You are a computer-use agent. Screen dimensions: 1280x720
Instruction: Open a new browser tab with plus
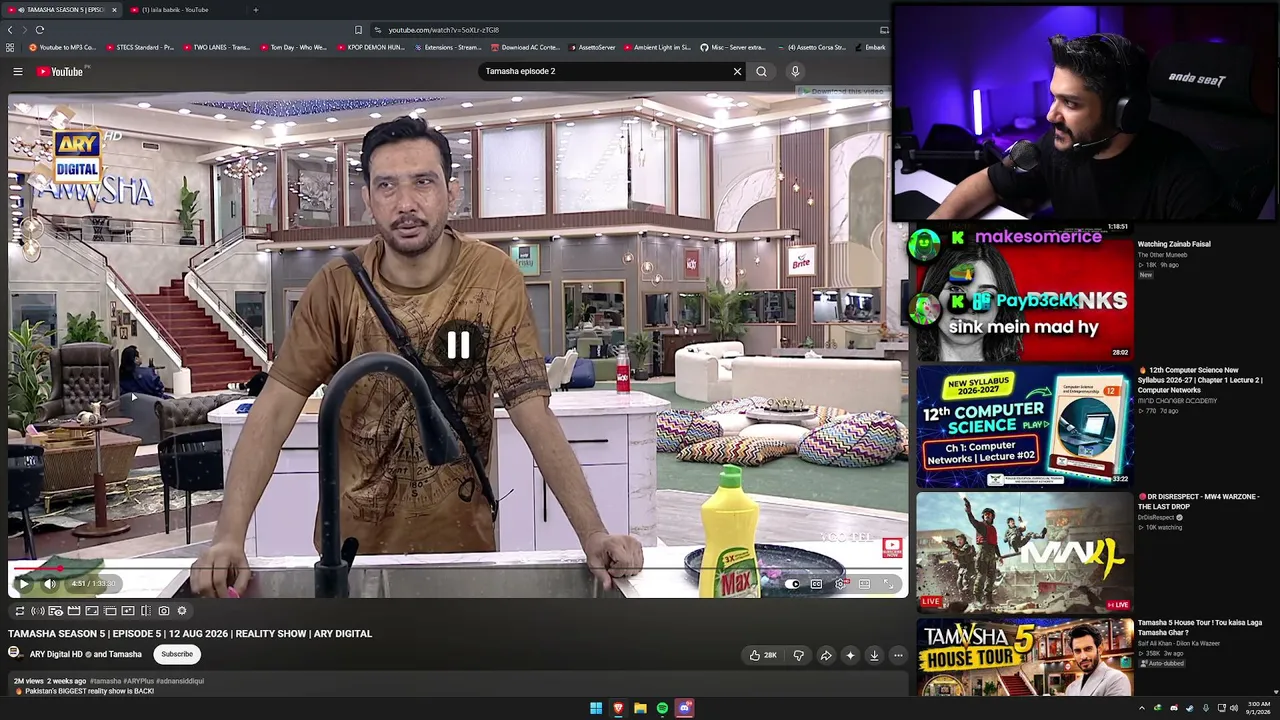(x=255, y=10)
